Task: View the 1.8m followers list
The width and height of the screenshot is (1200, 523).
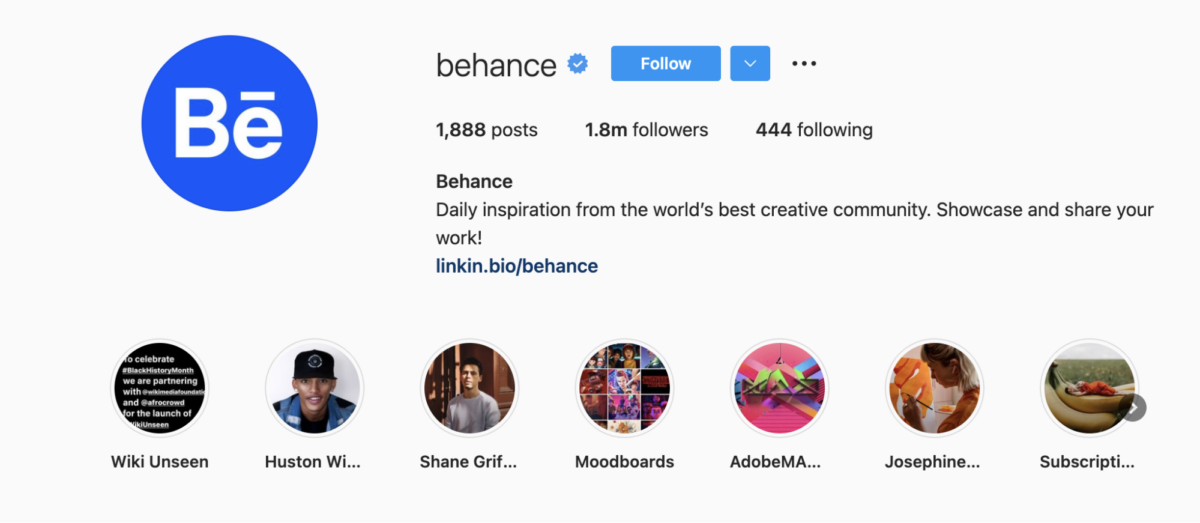Action: pyautogui.click(x=646, y=130)
